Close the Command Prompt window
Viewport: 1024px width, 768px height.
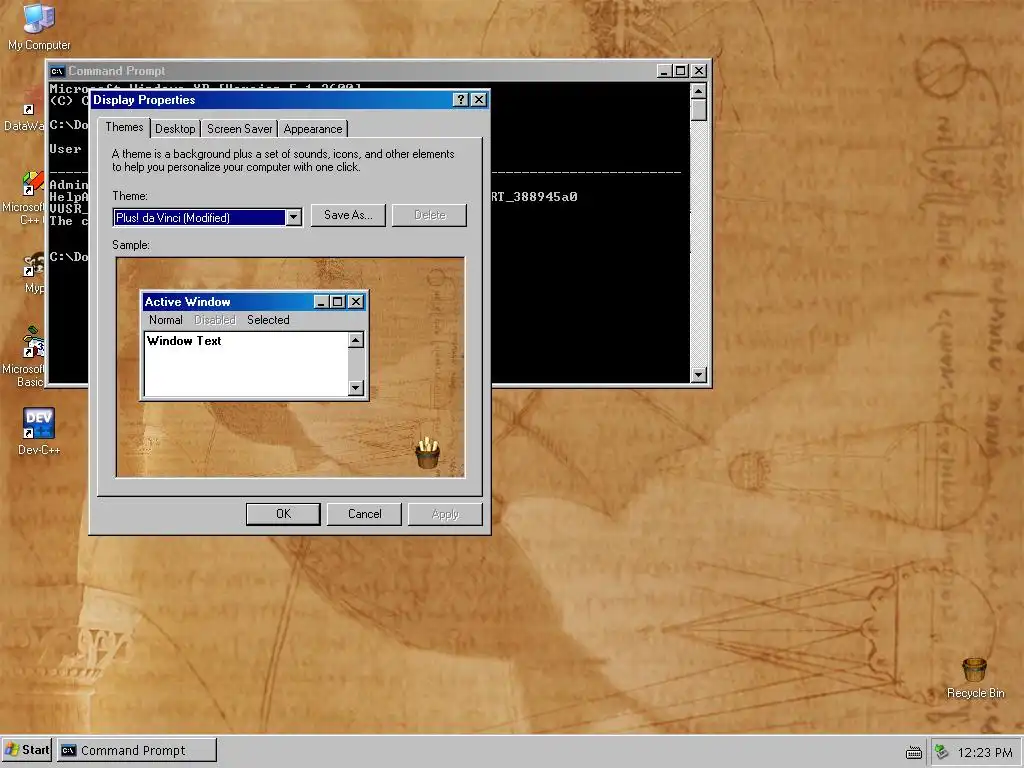699,71
